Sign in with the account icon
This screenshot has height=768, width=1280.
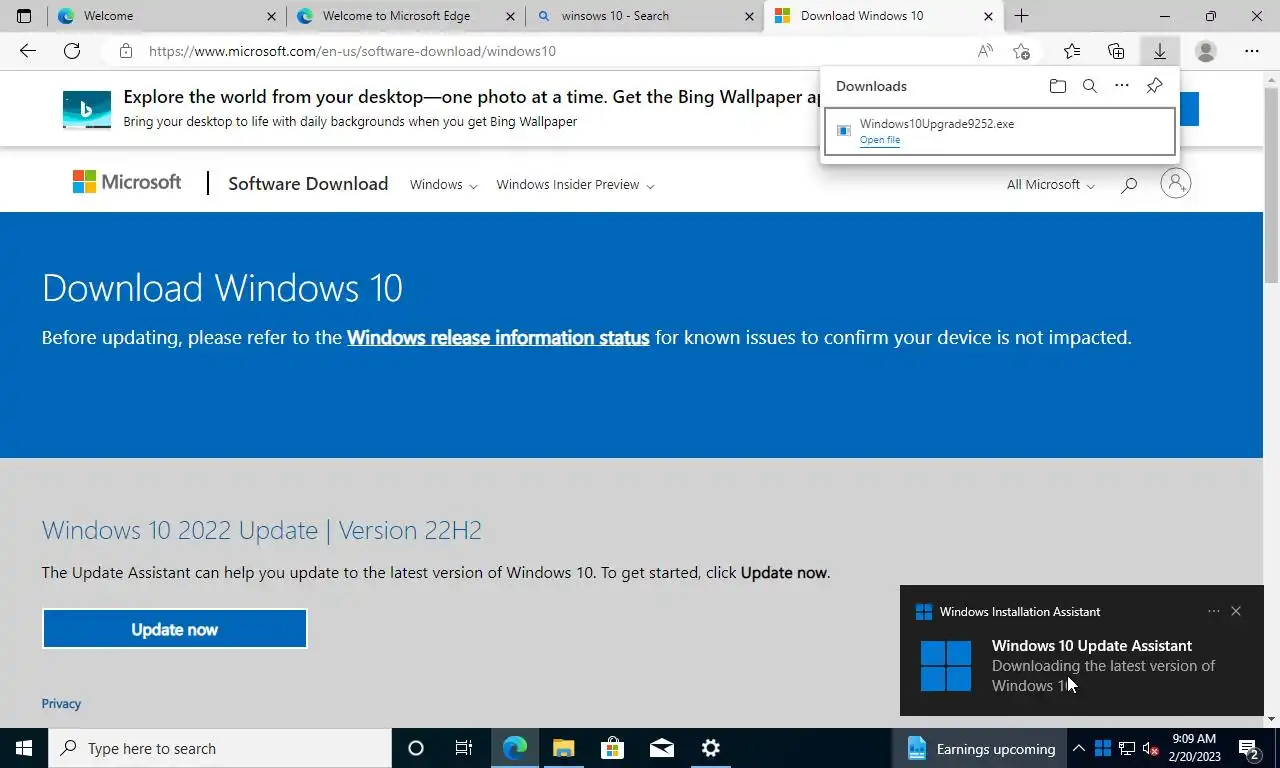(x=1176, y=183)
